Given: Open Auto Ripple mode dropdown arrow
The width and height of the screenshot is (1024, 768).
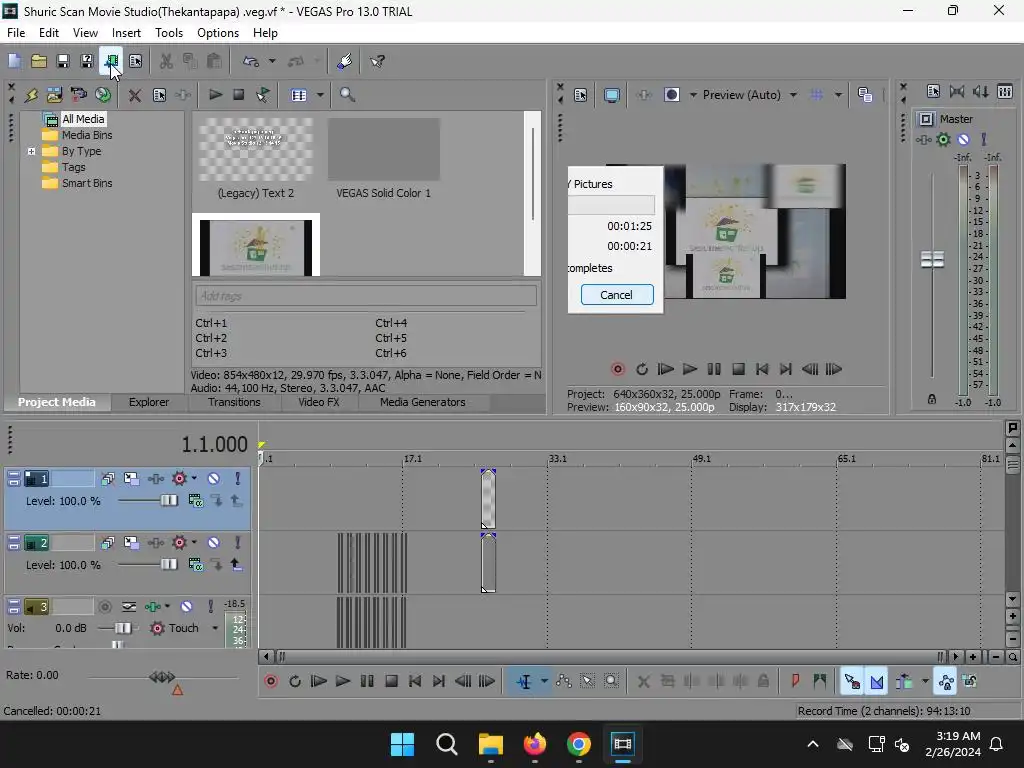Looking at the screenshot, I should point(925,682).
